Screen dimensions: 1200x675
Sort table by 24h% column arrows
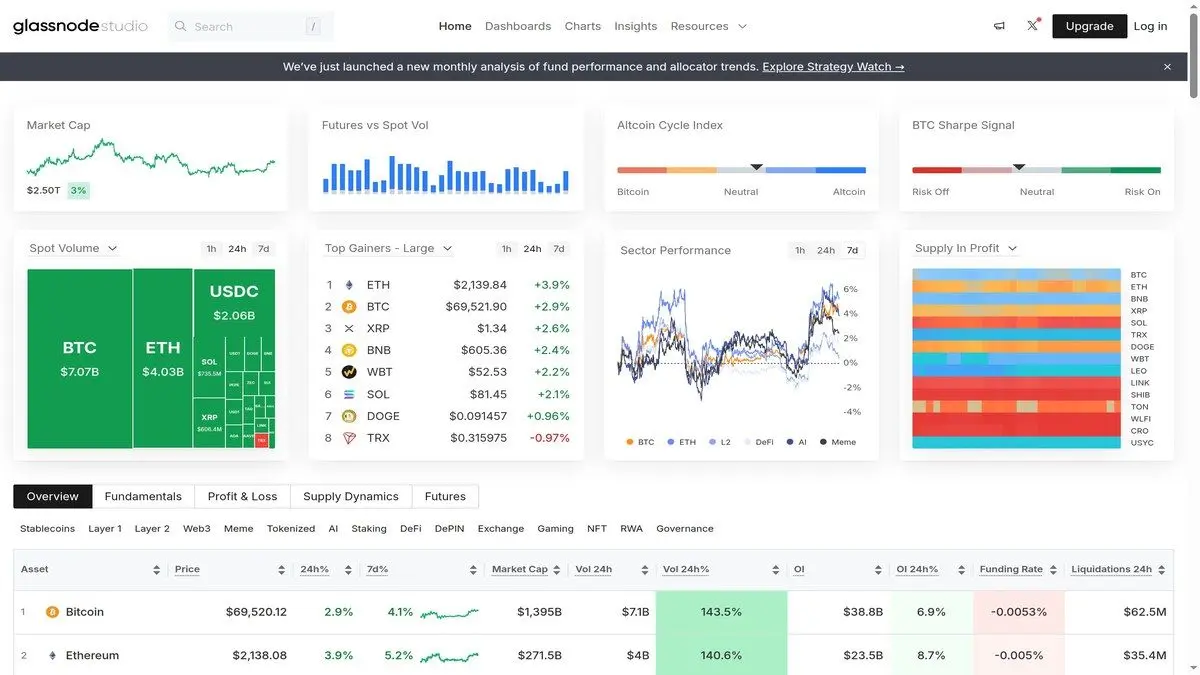348,570
